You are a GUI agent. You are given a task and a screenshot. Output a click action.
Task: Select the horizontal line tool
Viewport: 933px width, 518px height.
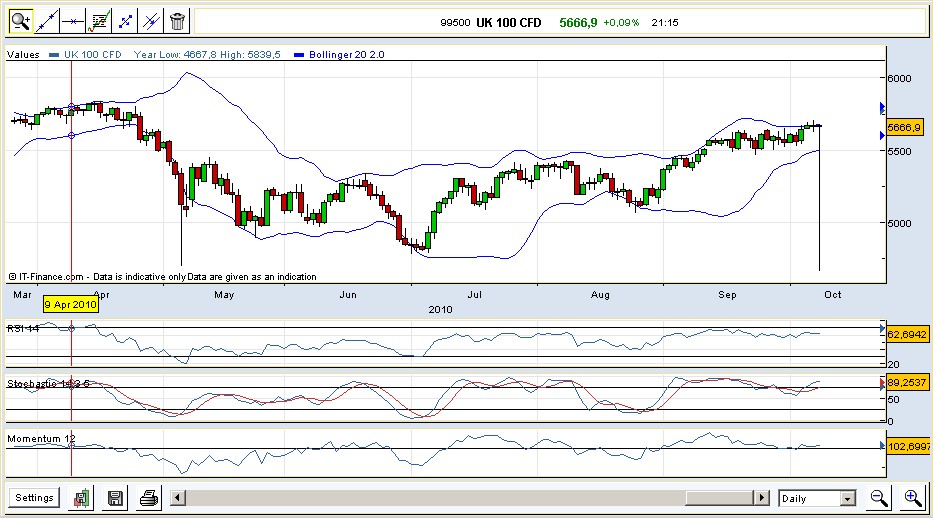point(73,22)
